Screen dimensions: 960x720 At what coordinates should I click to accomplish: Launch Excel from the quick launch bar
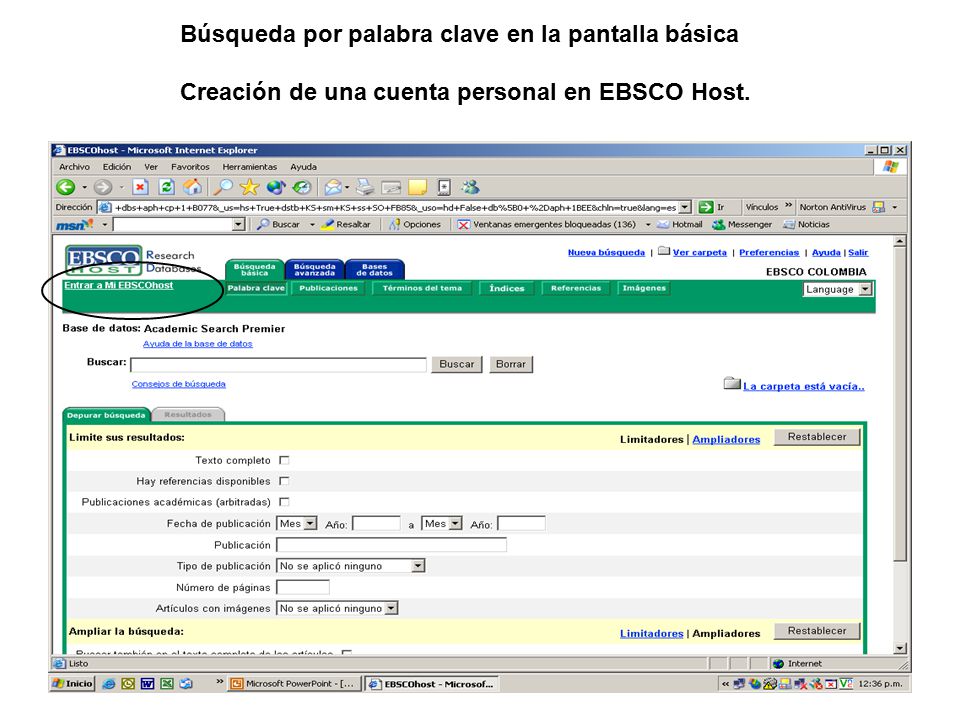167,684
